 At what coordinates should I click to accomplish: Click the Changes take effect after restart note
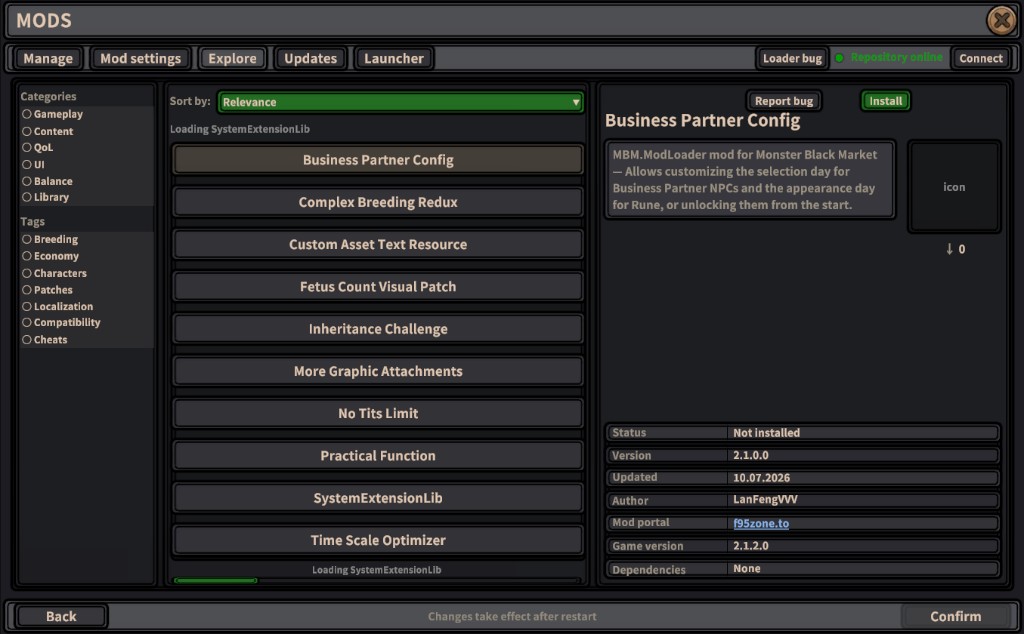click(512, 616)
